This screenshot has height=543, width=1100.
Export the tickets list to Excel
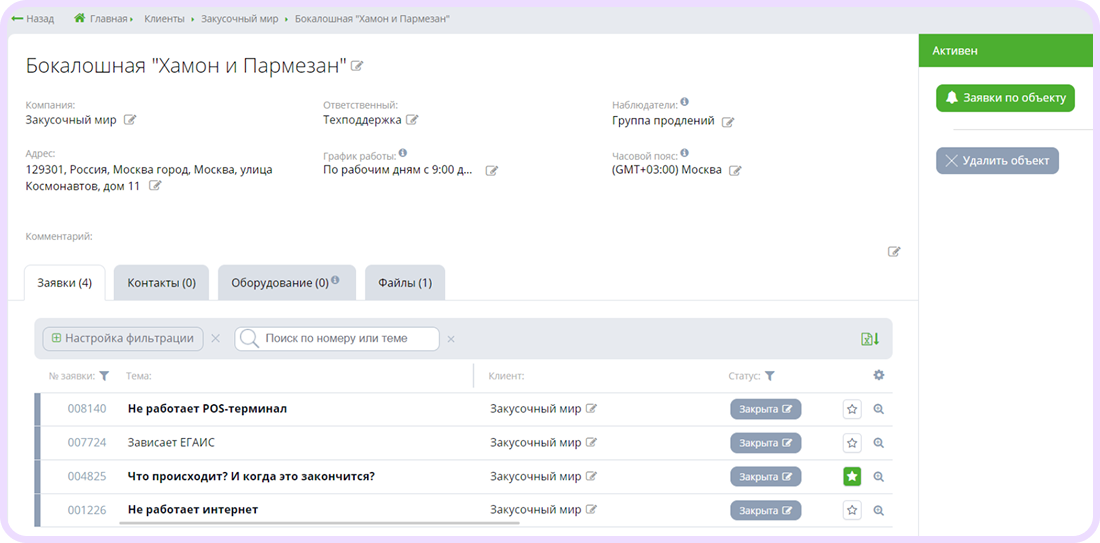870,339
